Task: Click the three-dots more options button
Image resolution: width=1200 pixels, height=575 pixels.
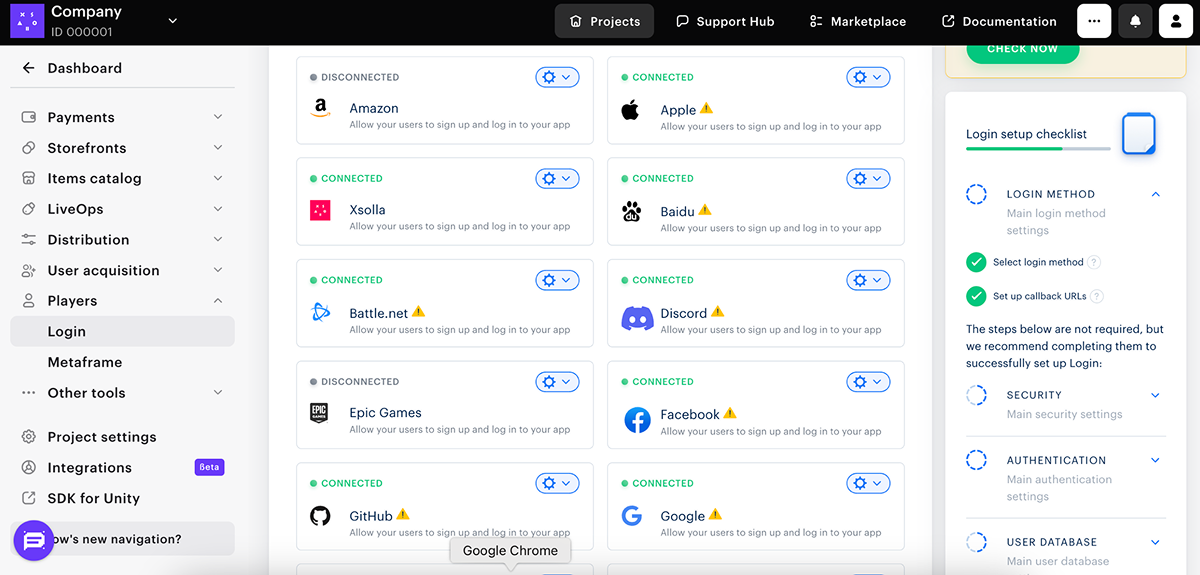Action: pos(1094,21)
